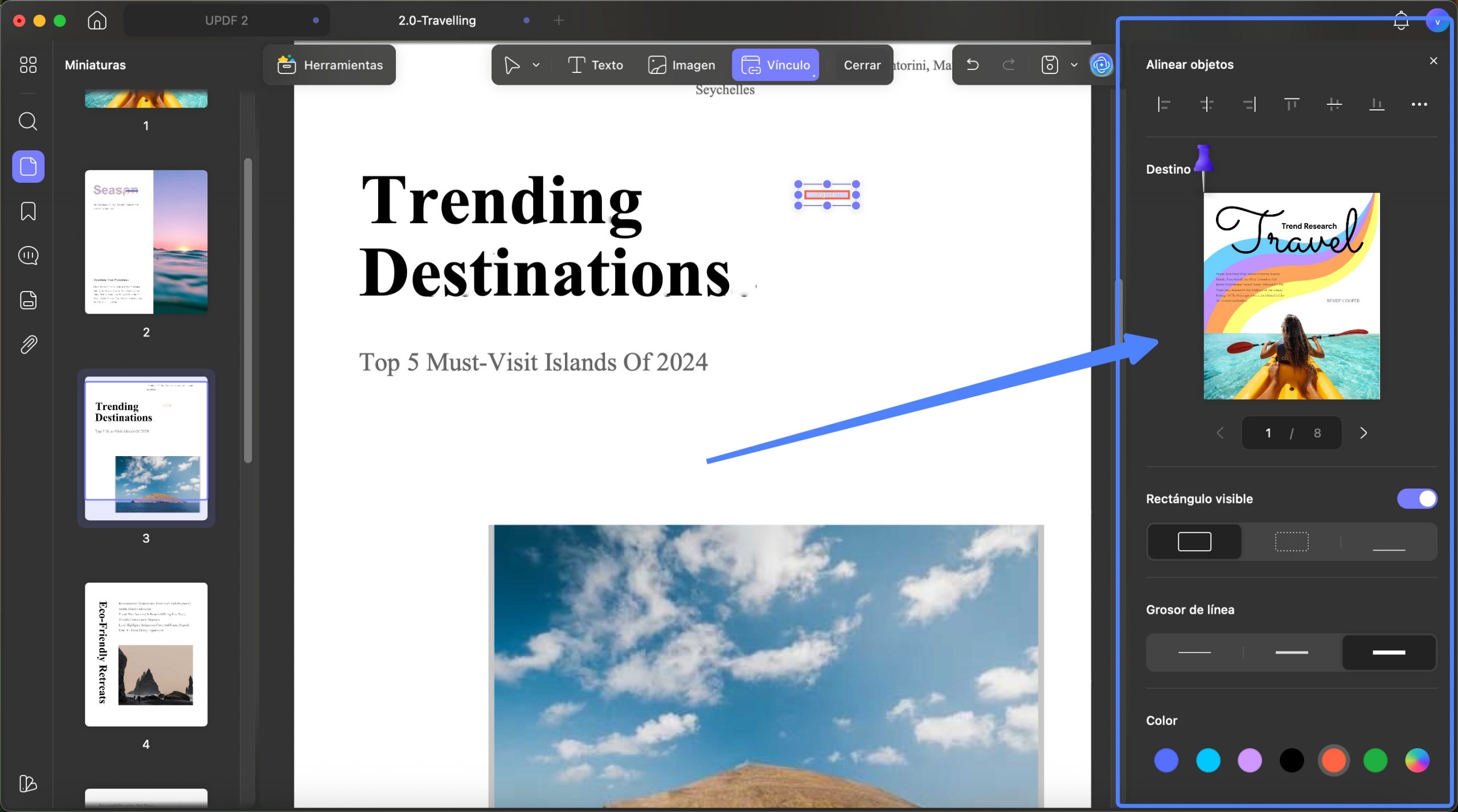Screen dimensions: 1458x812
Task: Click the save file icon
Action: (x=1050, y=65)
